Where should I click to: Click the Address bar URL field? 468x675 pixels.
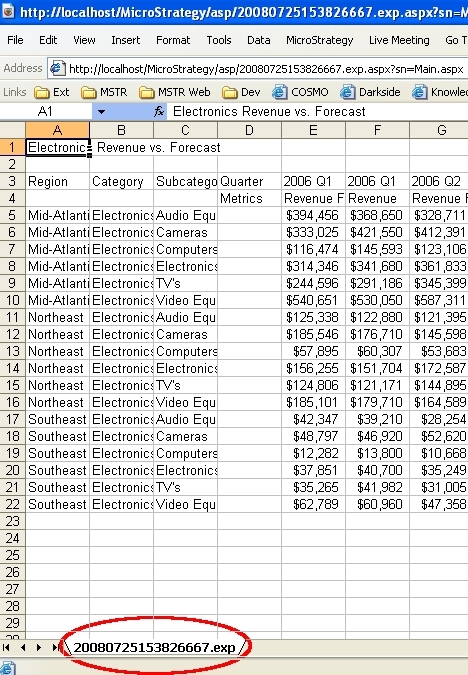[266, 69]
